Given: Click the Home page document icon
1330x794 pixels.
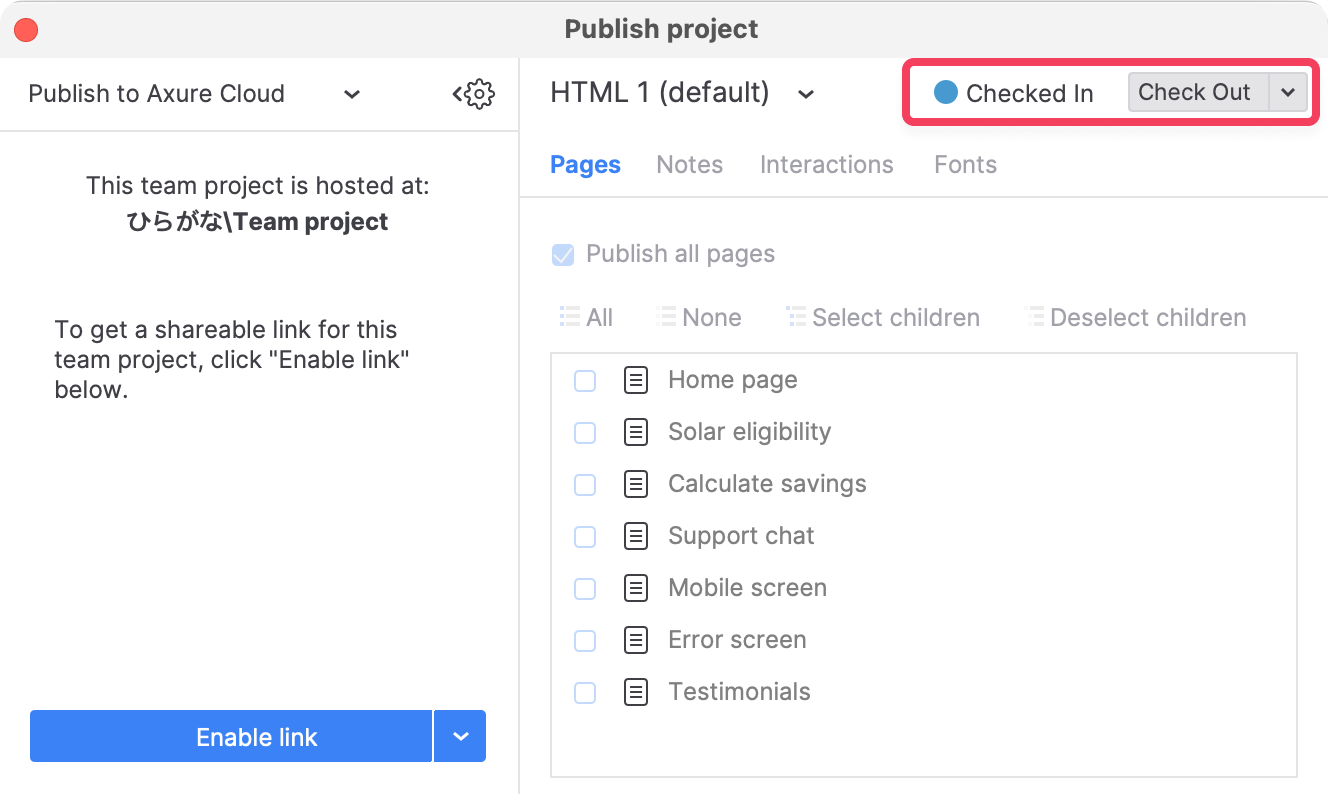Looking at the screenshot, I should [636, 380].
